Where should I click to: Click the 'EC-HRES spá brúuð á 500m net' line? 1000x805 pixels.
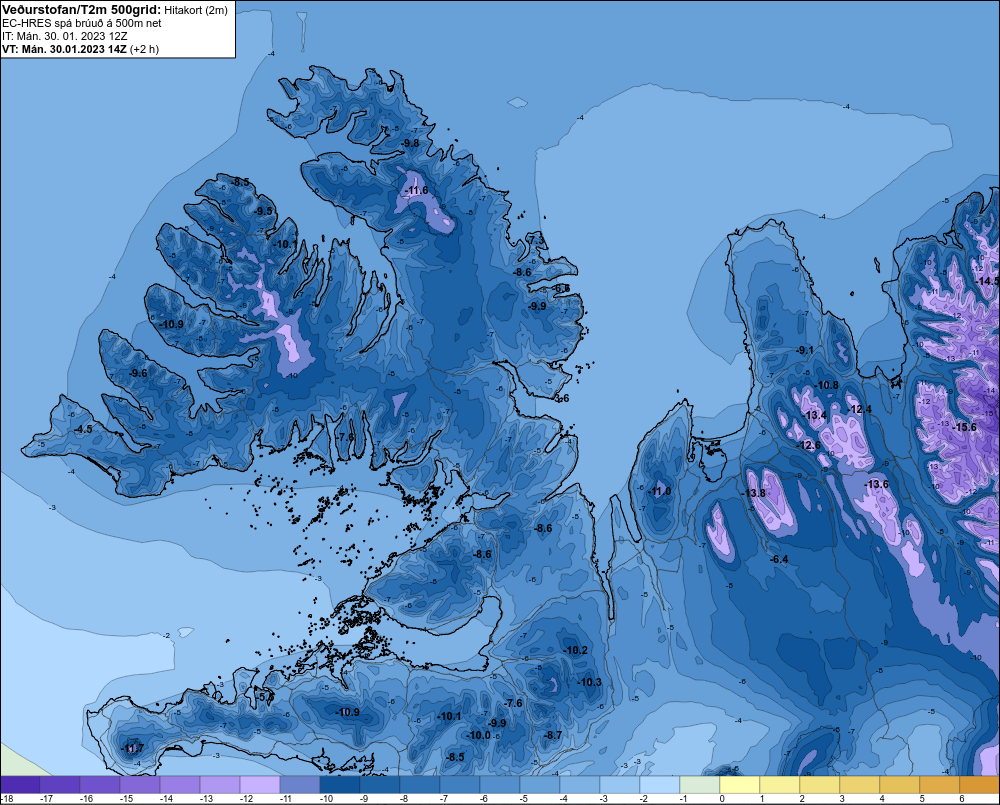click(x=82, y=23)
